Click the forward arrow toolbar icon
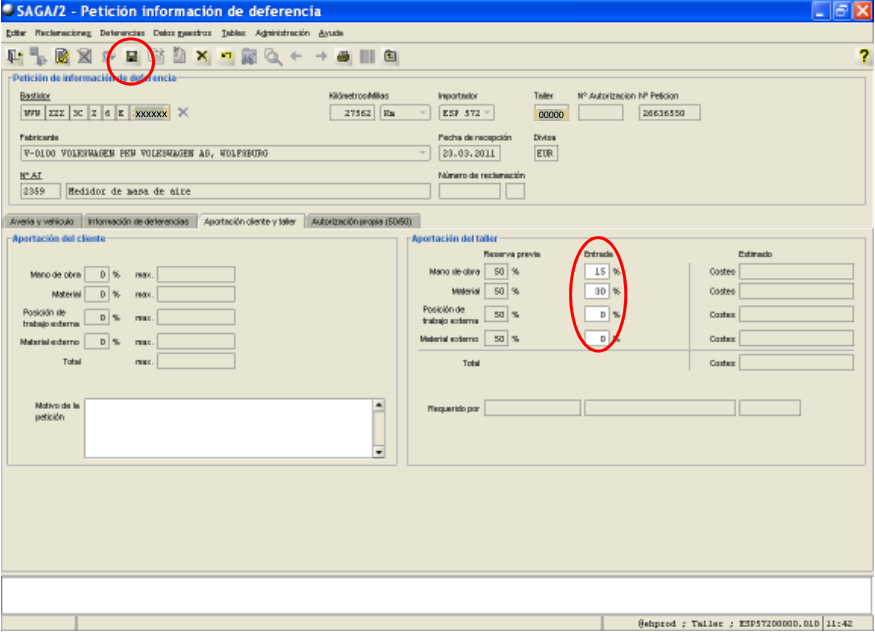 point(321,56)
